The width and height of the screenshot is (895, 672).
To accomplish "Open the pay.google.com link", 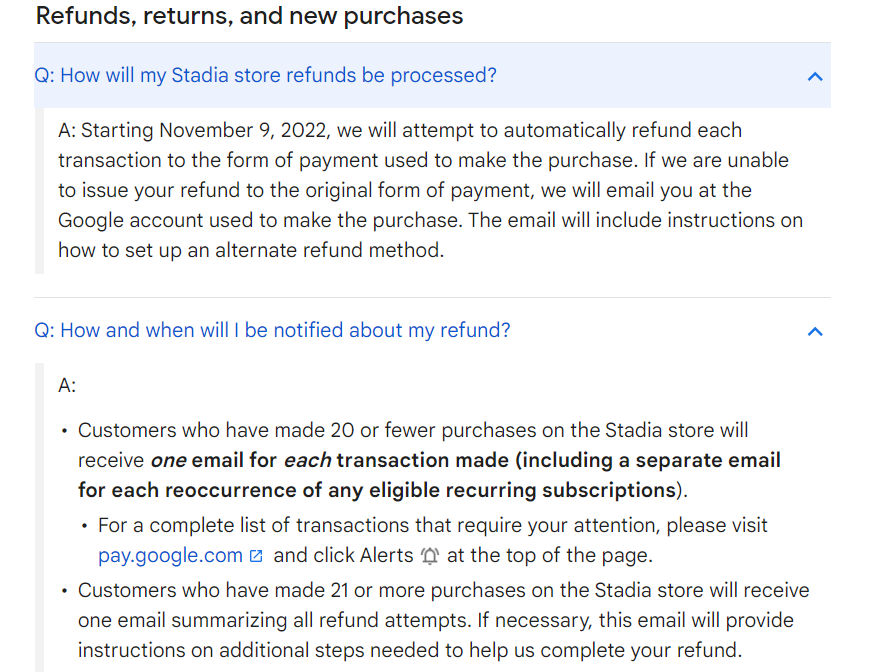I will point(170,555).
